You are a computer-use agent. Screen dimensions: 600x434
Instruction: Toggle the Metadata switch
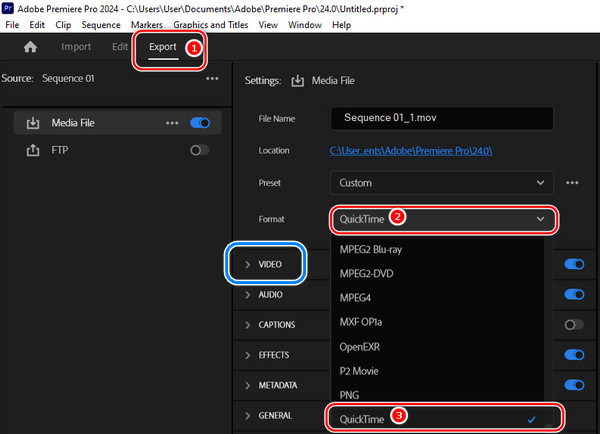[574, 385]
